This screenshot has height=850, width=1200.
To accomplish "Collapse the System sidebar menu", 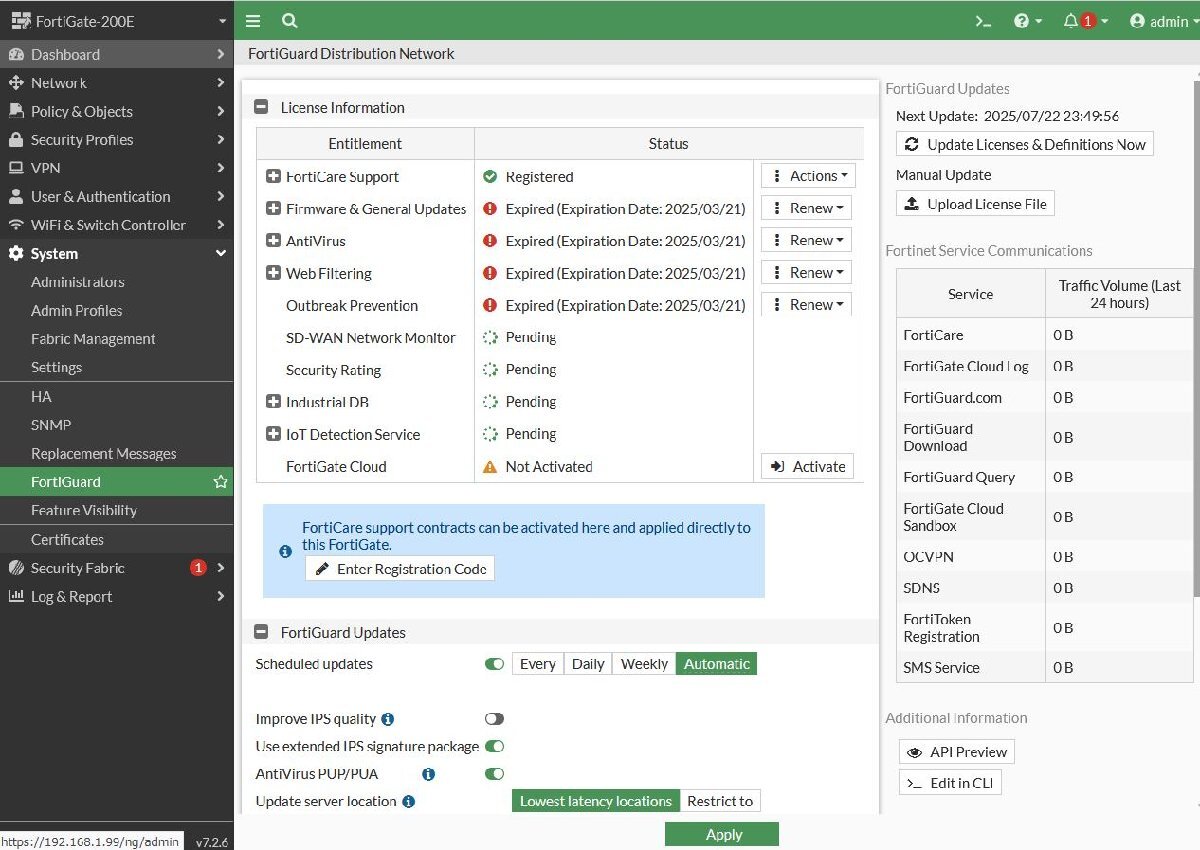I will (117, 254).
